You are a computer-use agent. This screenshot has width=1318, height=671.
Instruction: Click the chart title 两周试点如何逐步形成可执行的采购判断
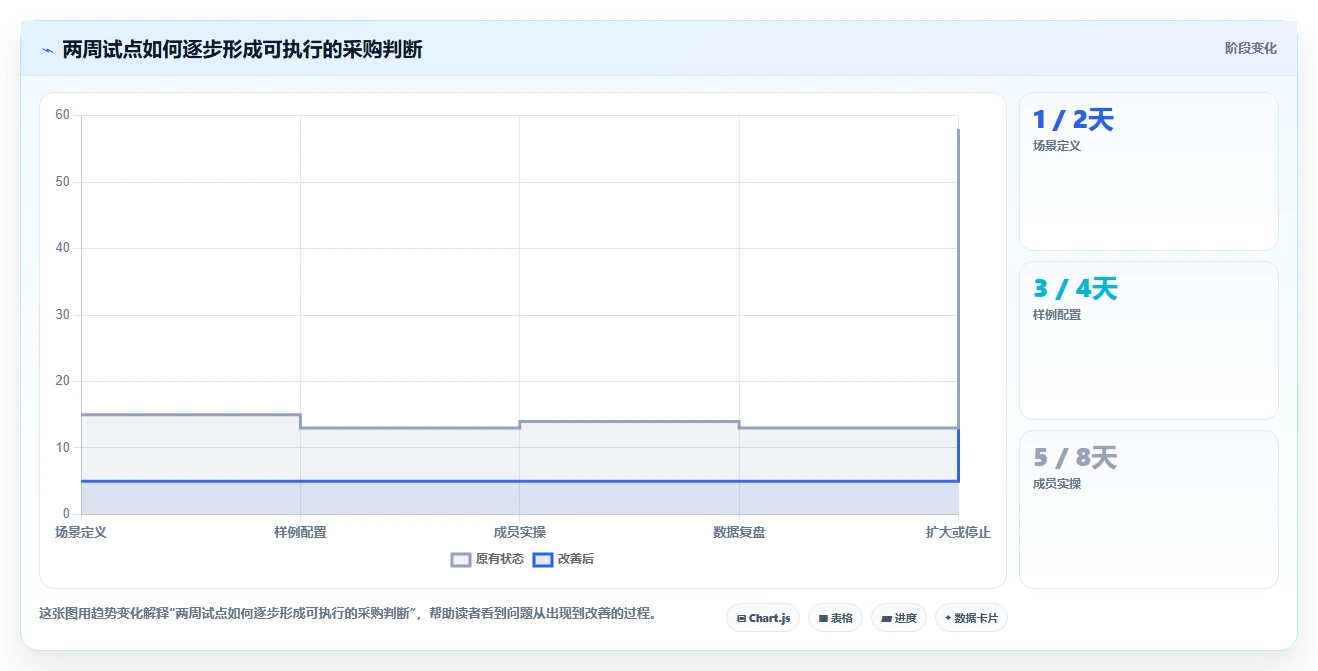click(242, 50)
